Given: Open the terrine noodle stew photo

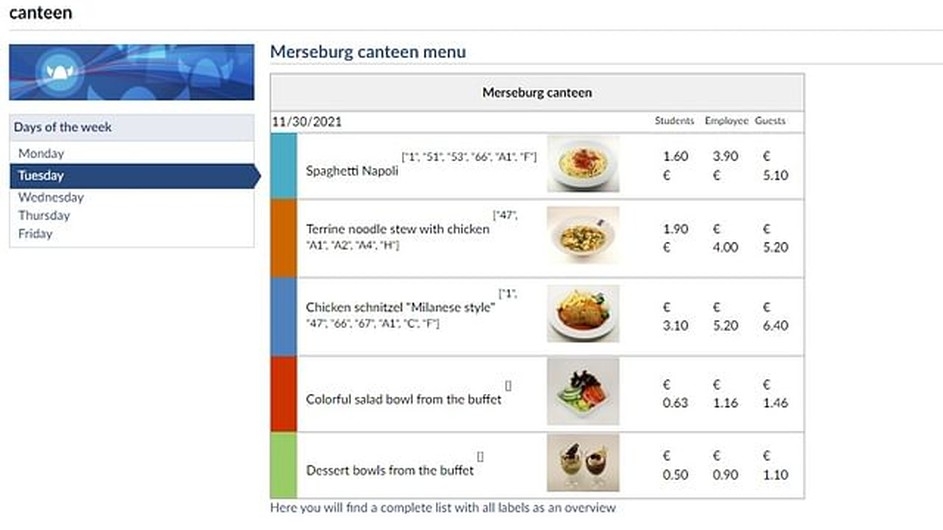Looking at the screenshot, I should [x=583, y=236].
